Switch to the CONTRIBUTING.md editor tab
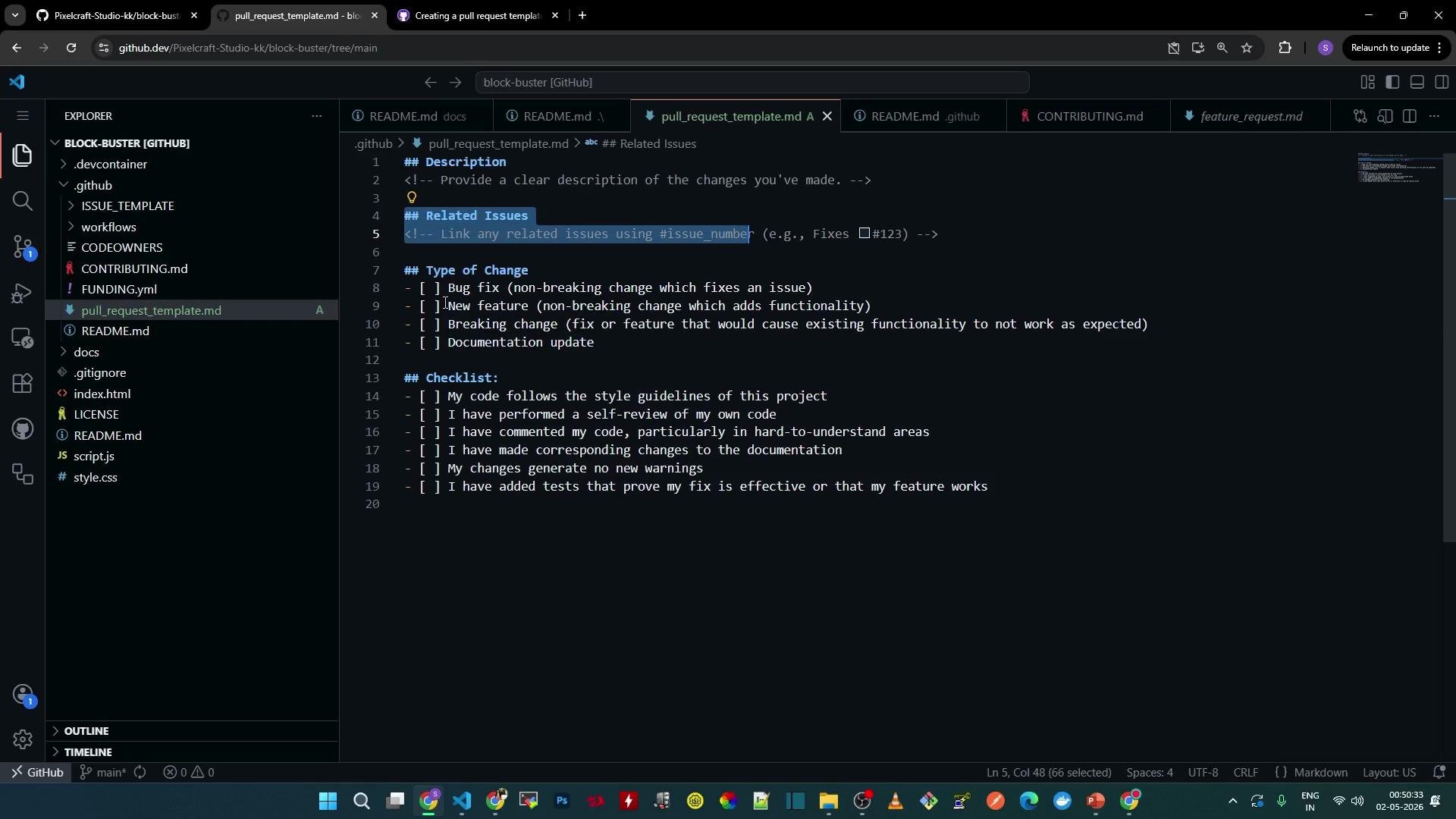This screenshot has height=819, width=1456. (1088, 117)
